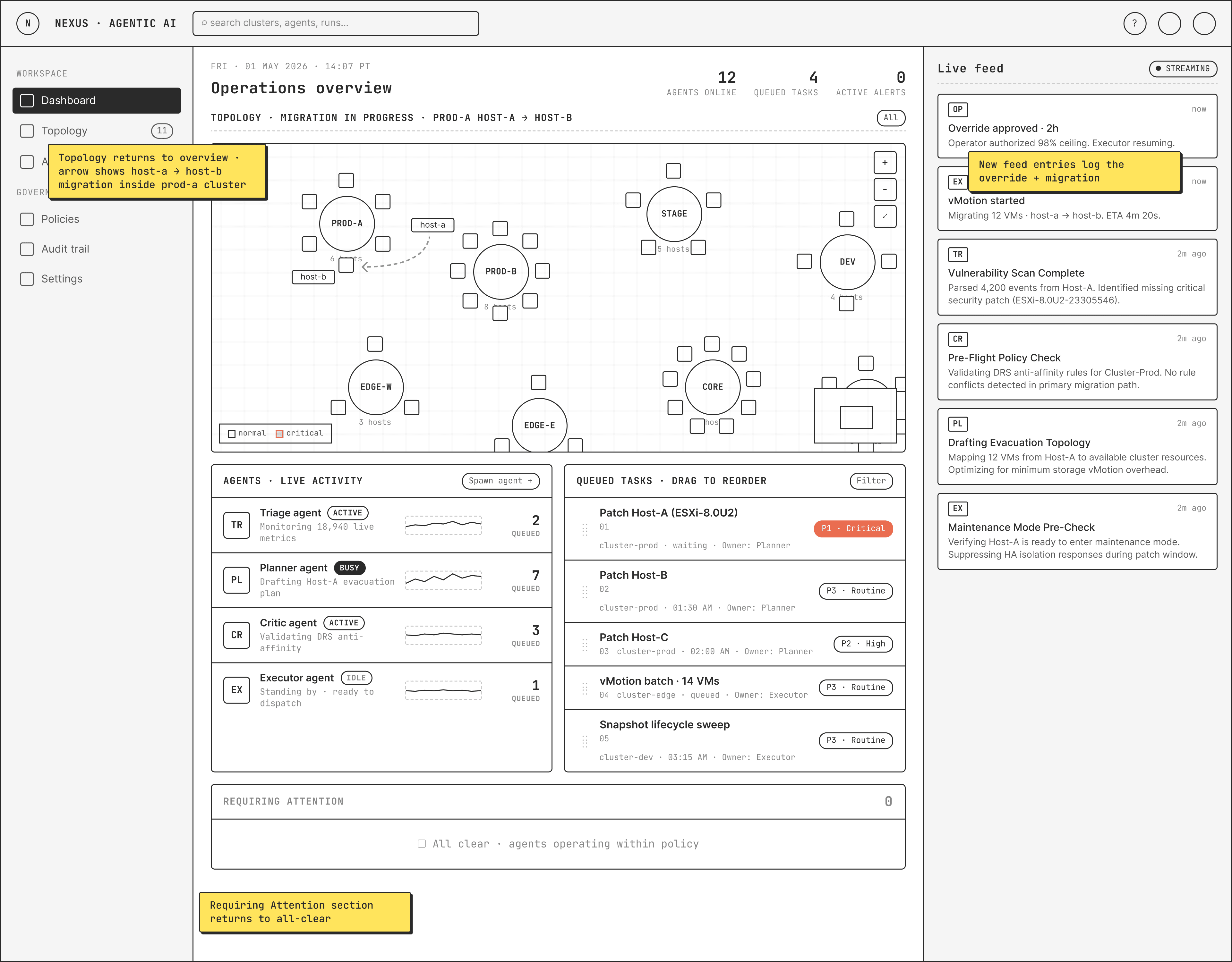The height and width of the screenshot is (962, 1232).
Task: Zoom in the topology map with plus button
Action: [885, 162]
